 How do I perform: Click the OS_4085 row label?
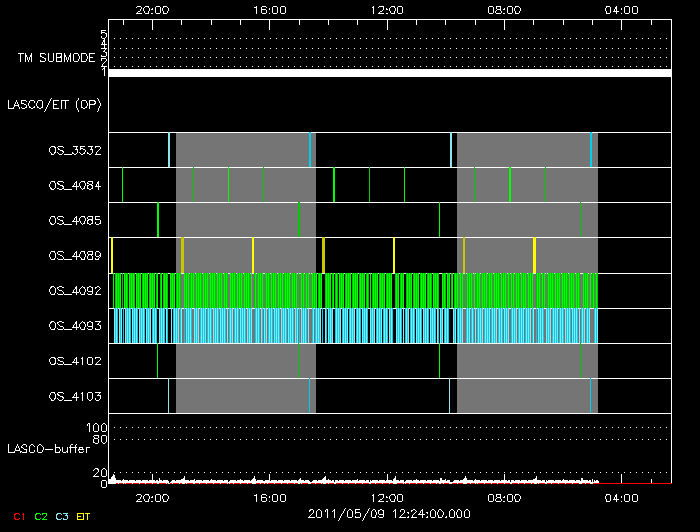tap(74, 220)
